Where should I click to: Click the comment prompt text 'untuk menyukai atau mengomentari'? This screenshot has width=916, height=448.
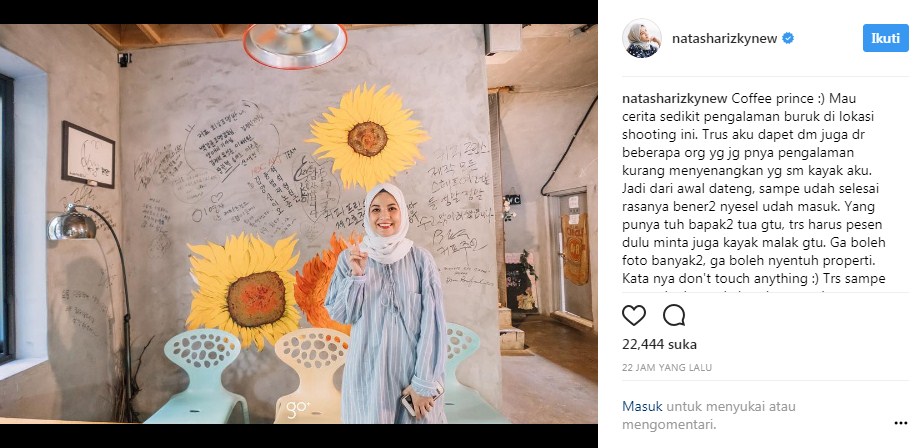click(709, 415)
